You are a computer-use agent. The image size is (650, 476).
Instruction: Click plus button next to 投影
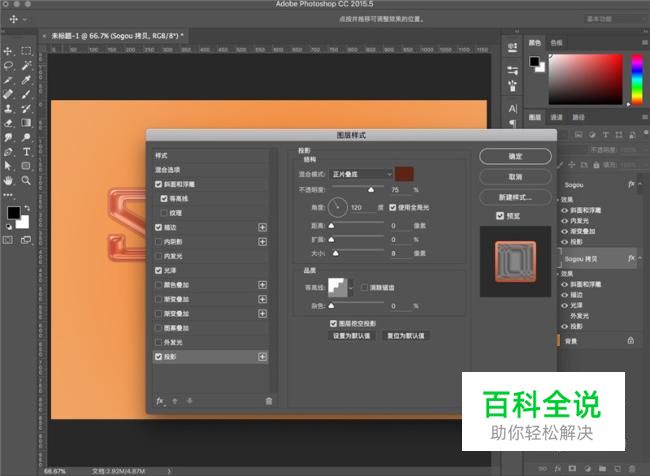pyautogui.click(x=262, y=357)
